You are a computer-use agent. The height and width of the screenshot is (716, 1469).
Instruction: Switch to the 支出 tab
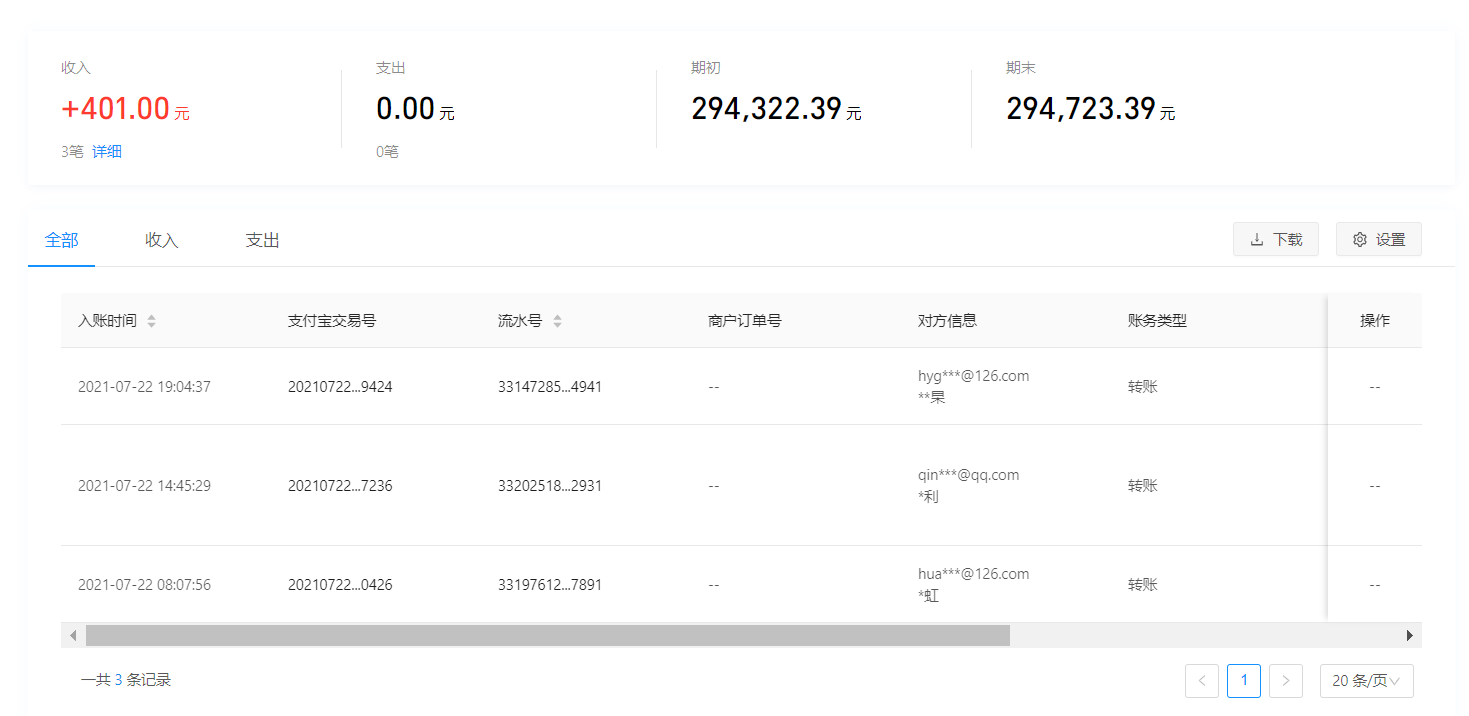pyautogui.click(x=262, y=240)
